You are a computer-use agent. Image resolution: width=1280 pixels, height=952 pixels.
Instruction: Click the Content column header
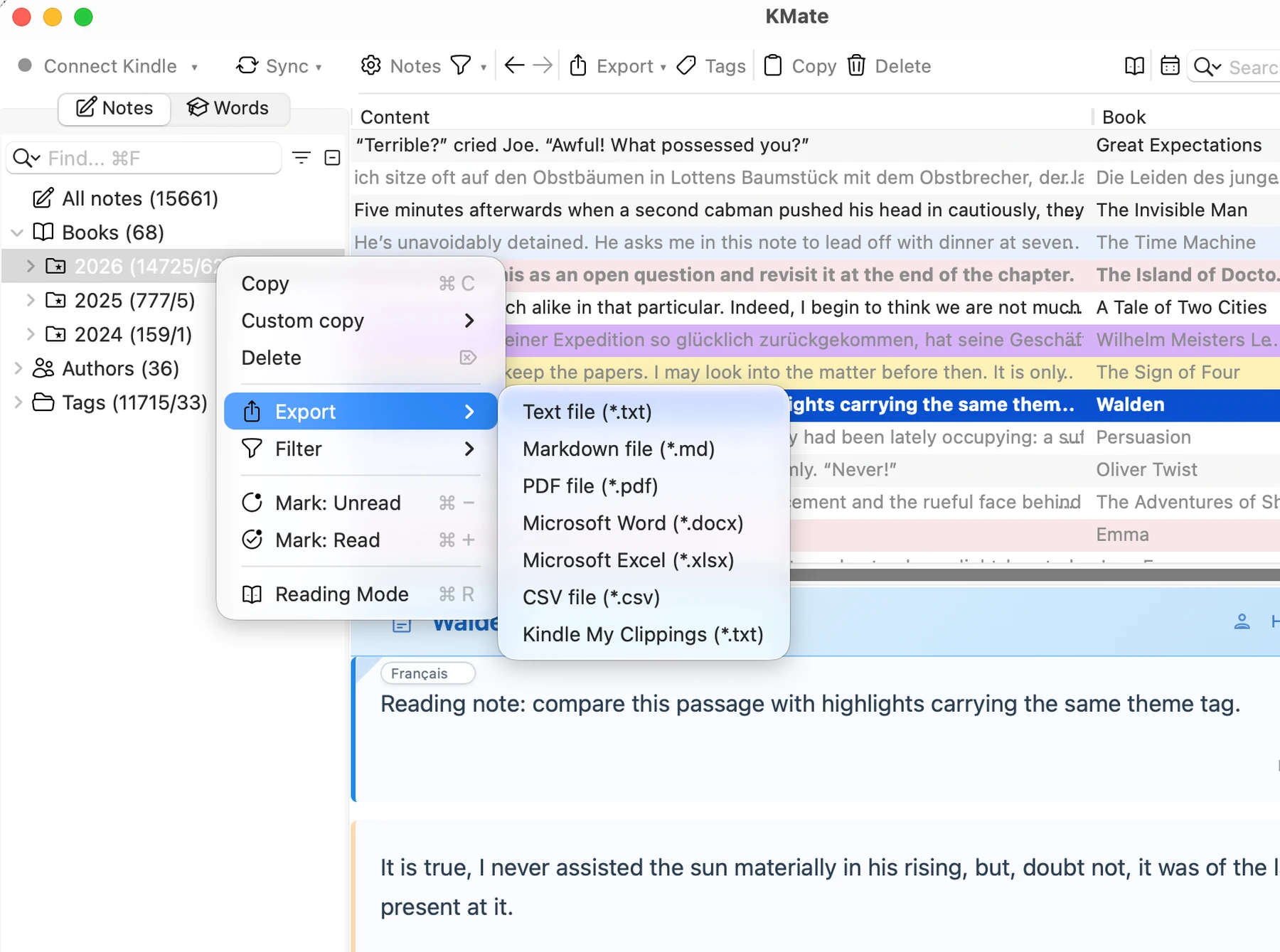[720, 117]
